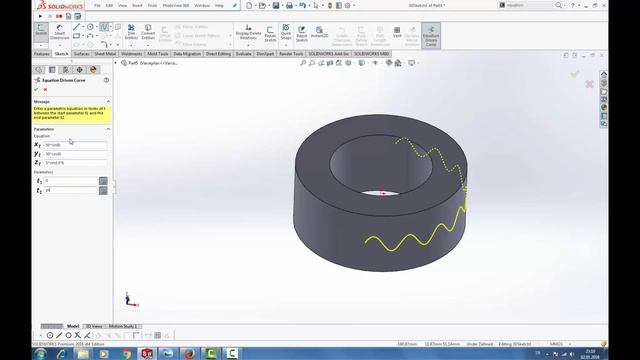
Task: Open the Equation Driven Curve help icon
Action: tap(106, 80)
